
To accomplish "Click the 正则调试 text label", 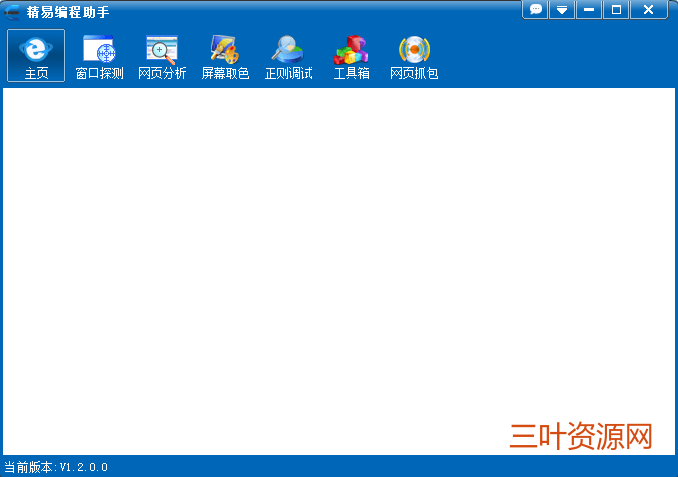I will [288, 74].
